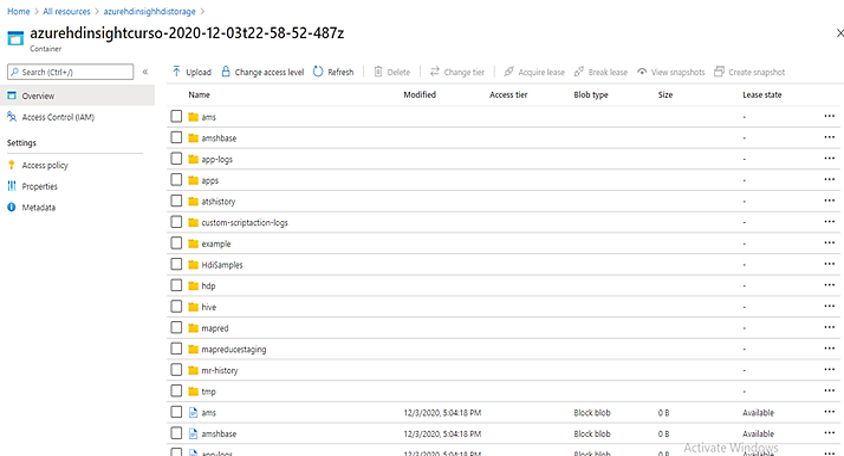
Task: Click the Search (Ctrl+/) field
Action: 71,72
